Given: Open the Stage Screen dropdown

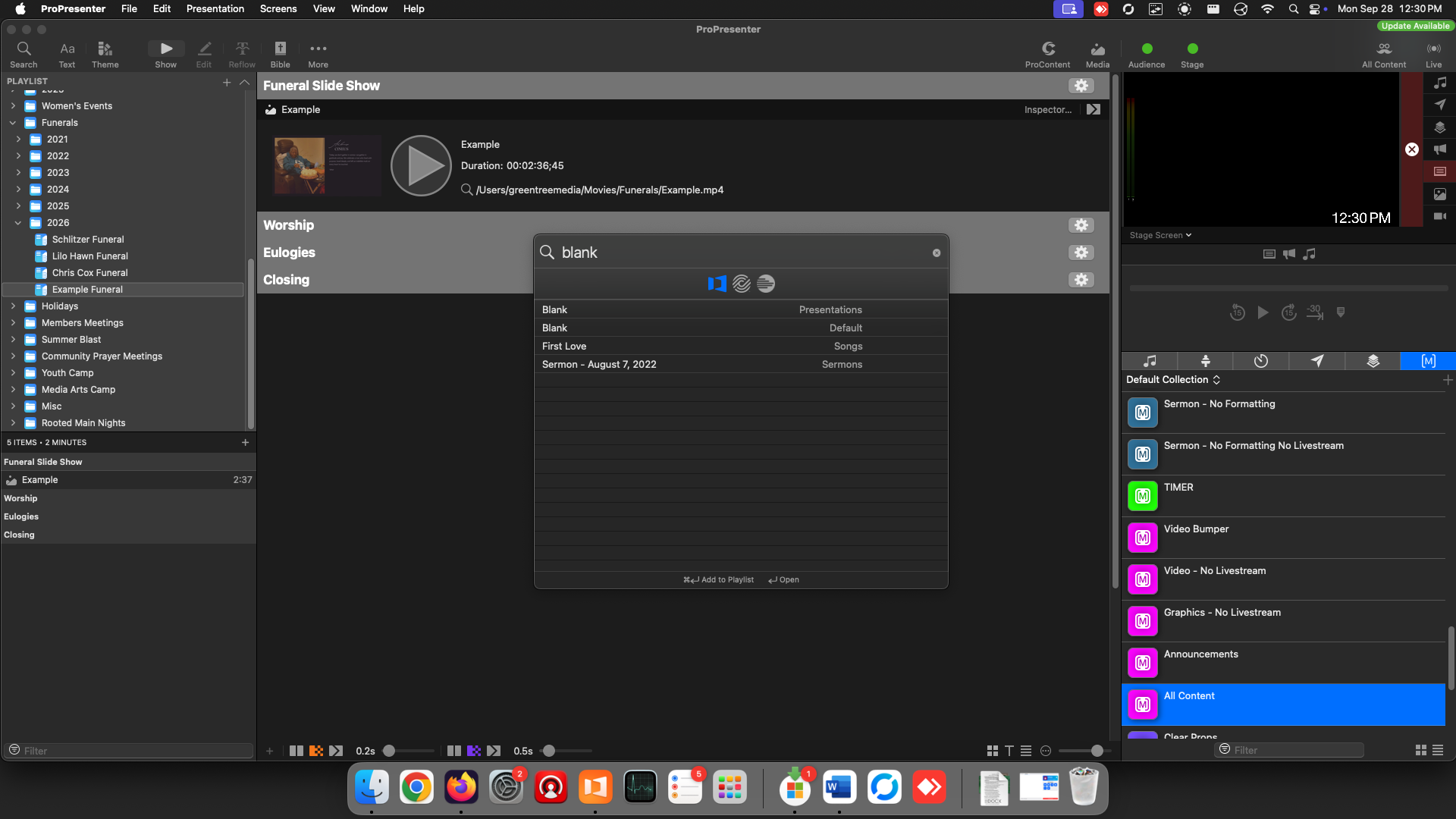Looking at the screenshot, I should [1160, 235].
